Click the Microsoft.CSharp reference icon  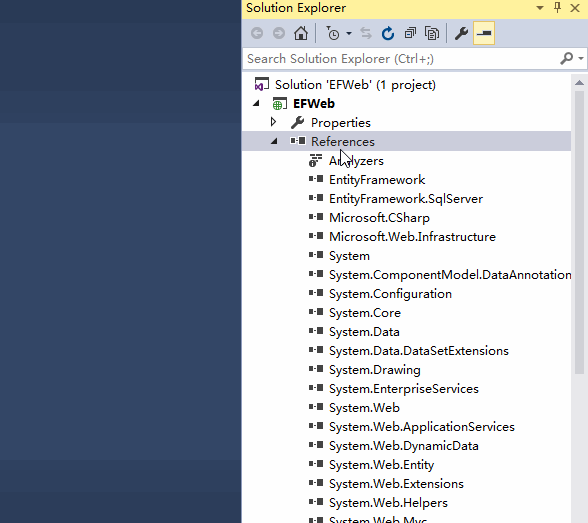tap(316, 217)
